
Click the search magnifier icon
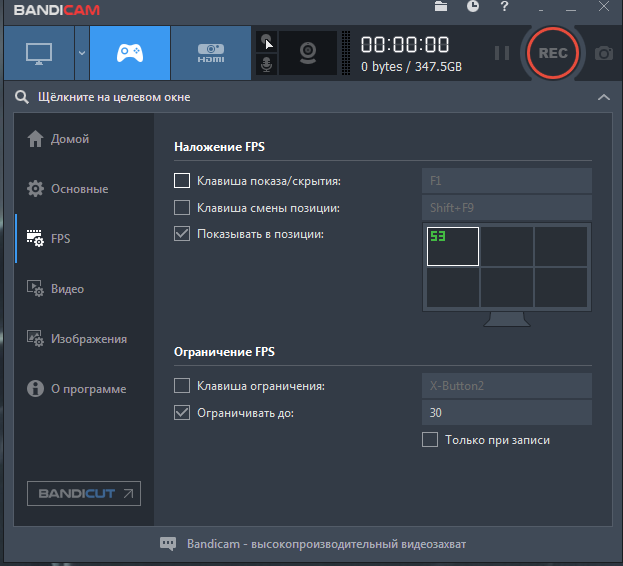click(21, 97)
